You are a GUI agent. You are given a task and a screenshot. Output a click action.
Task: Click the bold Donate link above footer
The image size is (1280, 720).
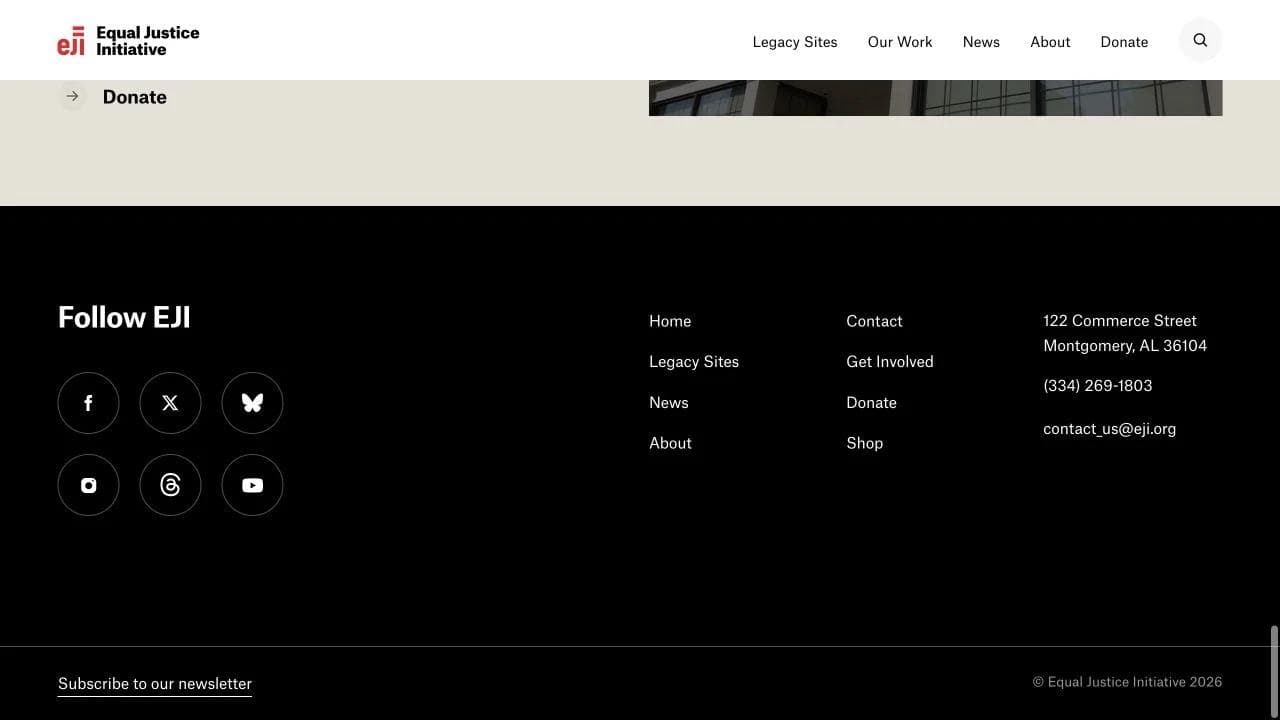(x=135, y=97)
